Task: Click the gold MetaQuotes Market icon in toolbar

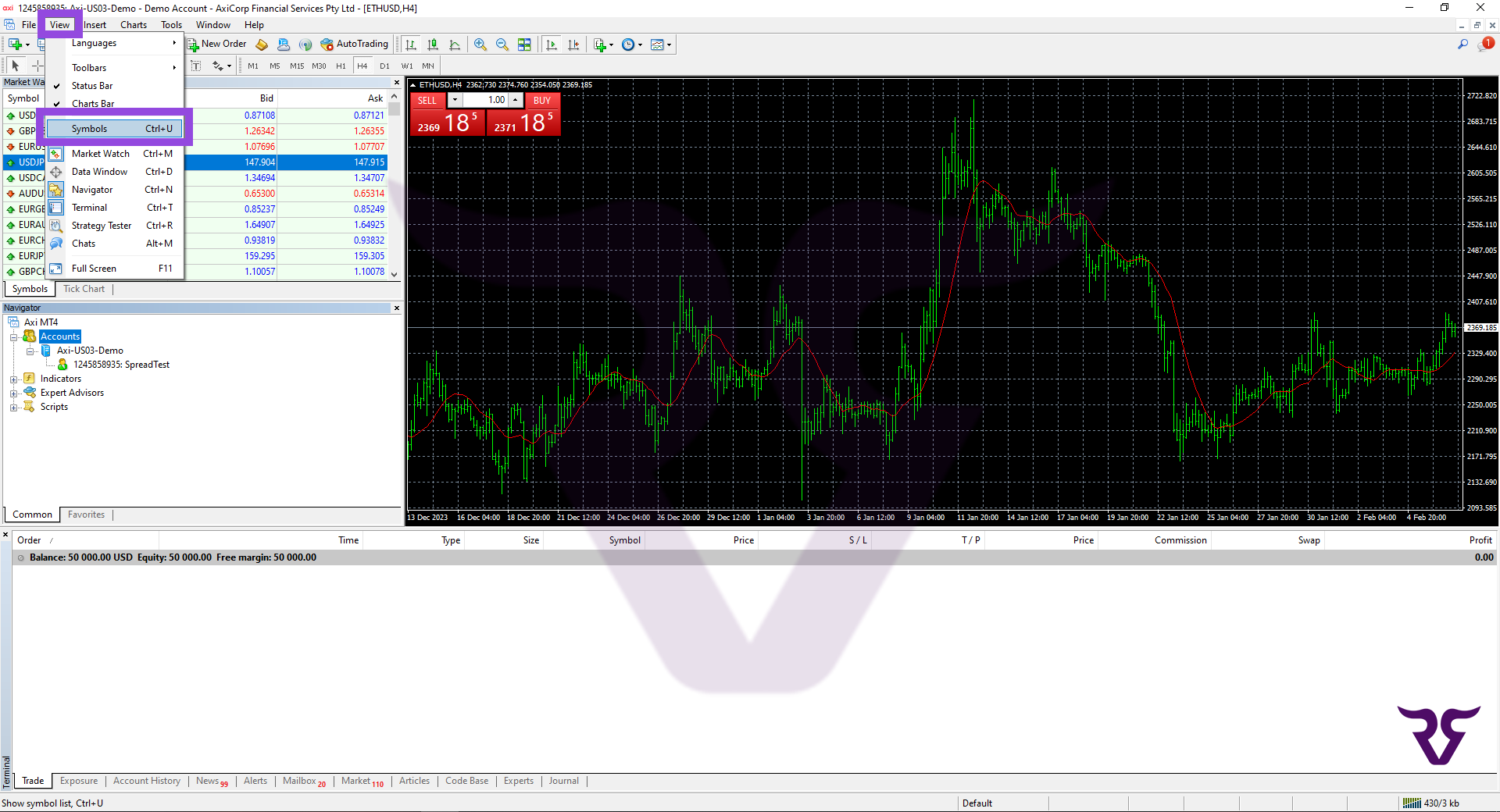Action: [262, 45]
